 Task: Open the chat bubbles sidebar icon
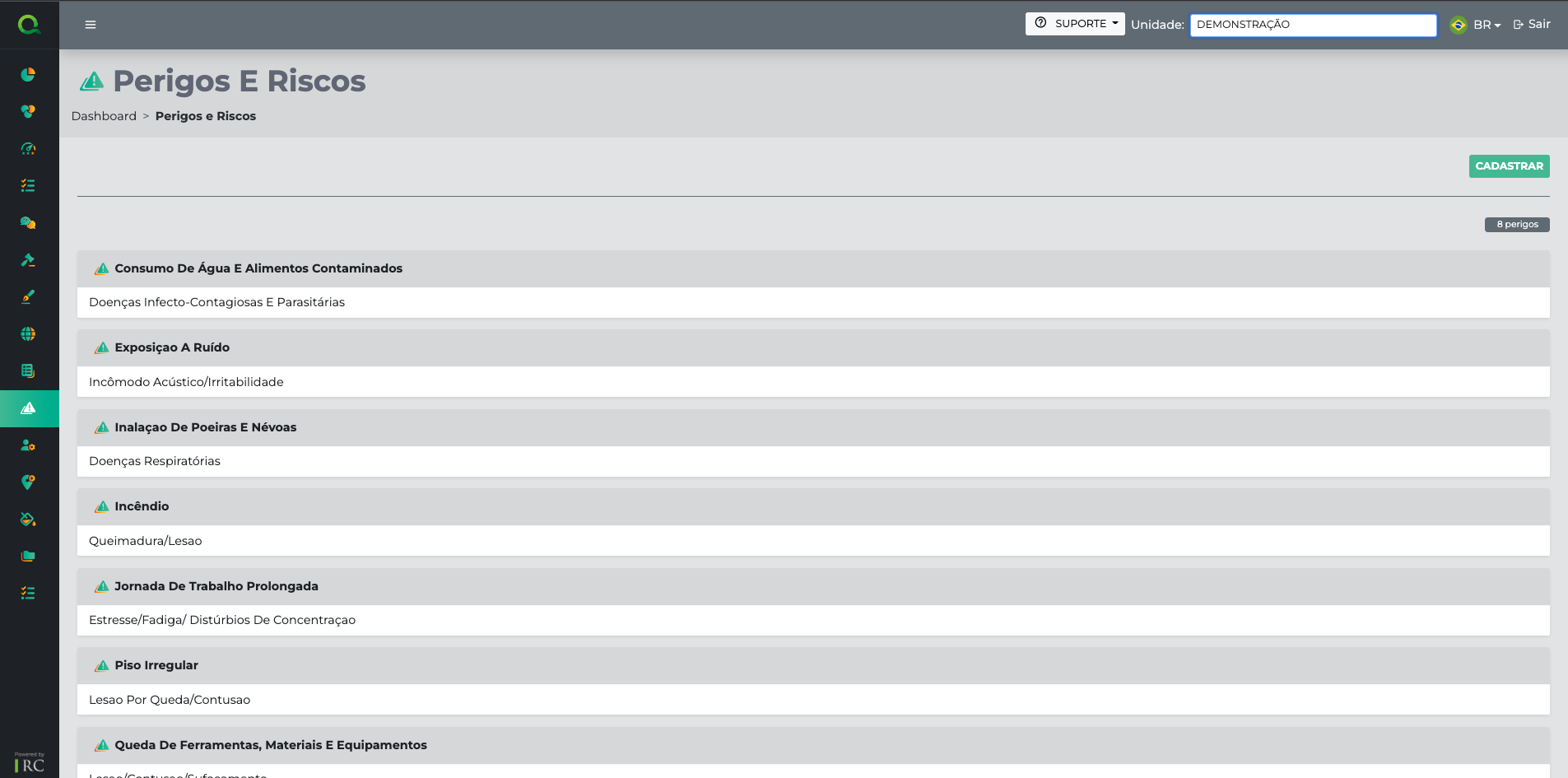tap(28, 223)
